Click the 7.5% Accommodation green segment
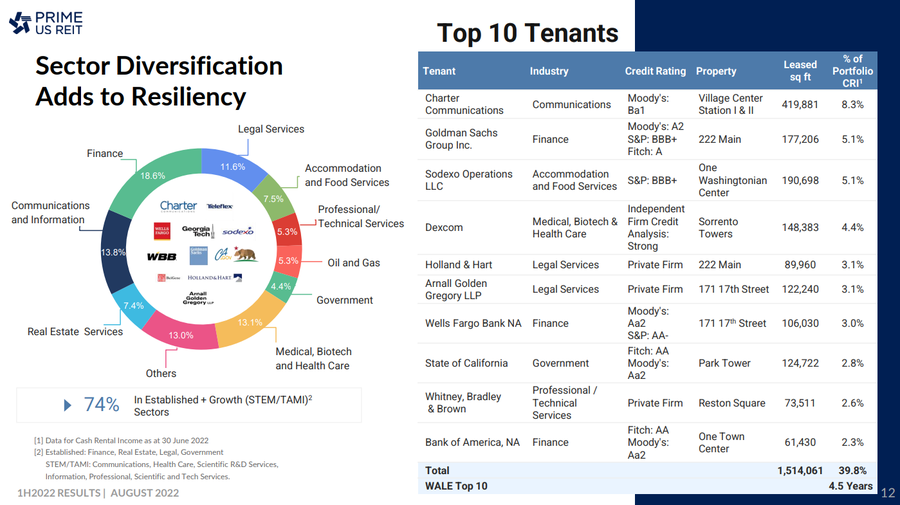The image size is (900, 505). coord(273,199)
